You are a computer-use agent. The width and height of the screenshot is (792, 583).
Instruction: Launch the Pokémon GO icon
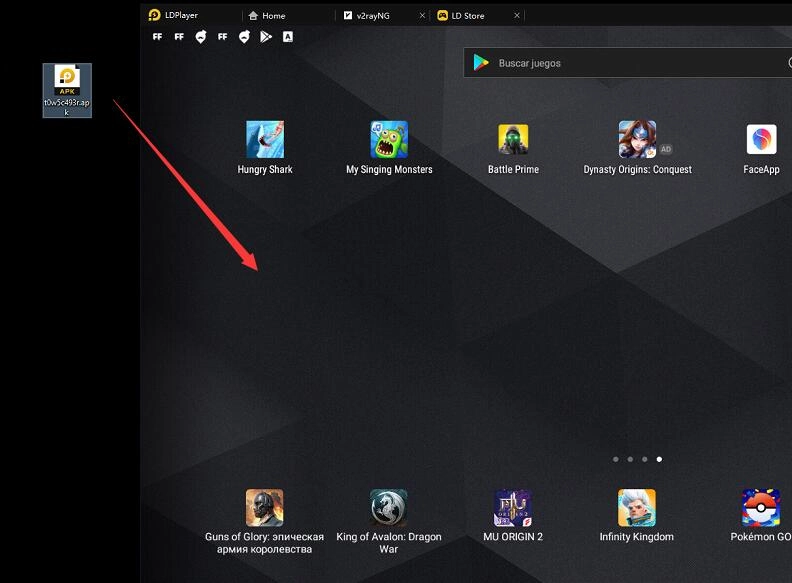(x=761, y=508)
